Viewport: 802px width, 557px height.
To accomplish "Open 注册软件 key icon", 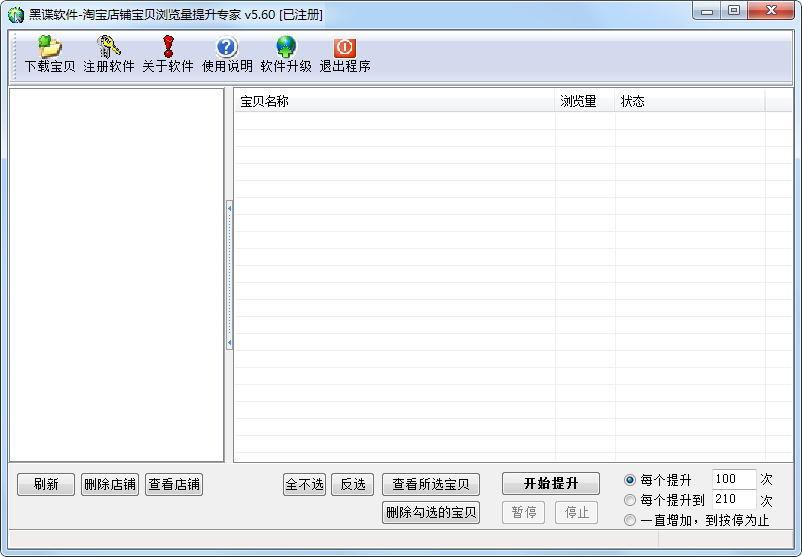I will (108, 47).
